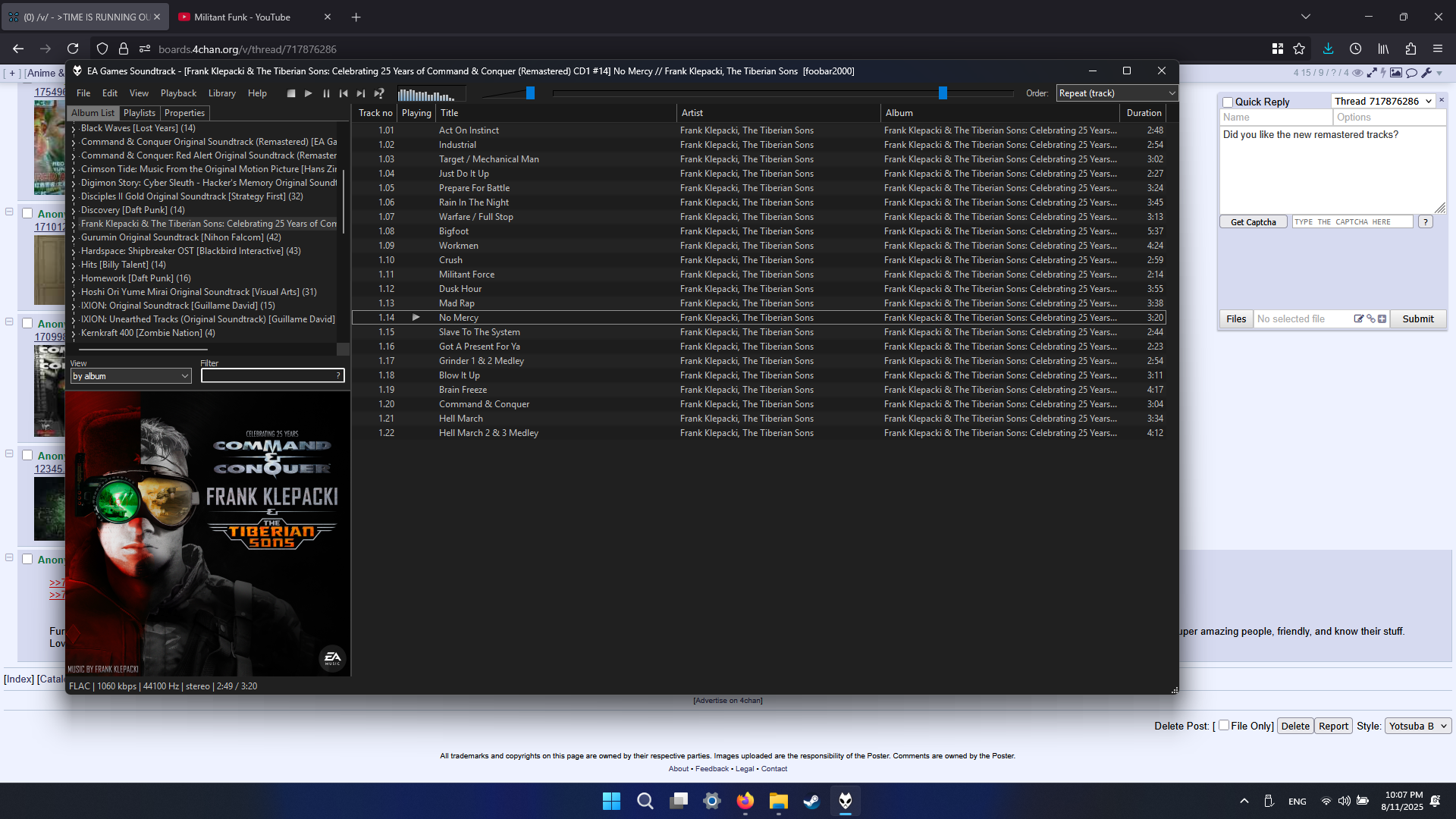Switch to the Playlists tab

pos(140,113)
